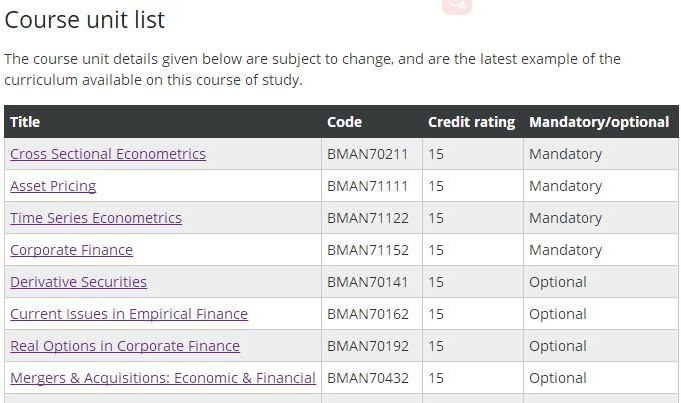
Task: Click the Code column header
Action: click(344, 122)
